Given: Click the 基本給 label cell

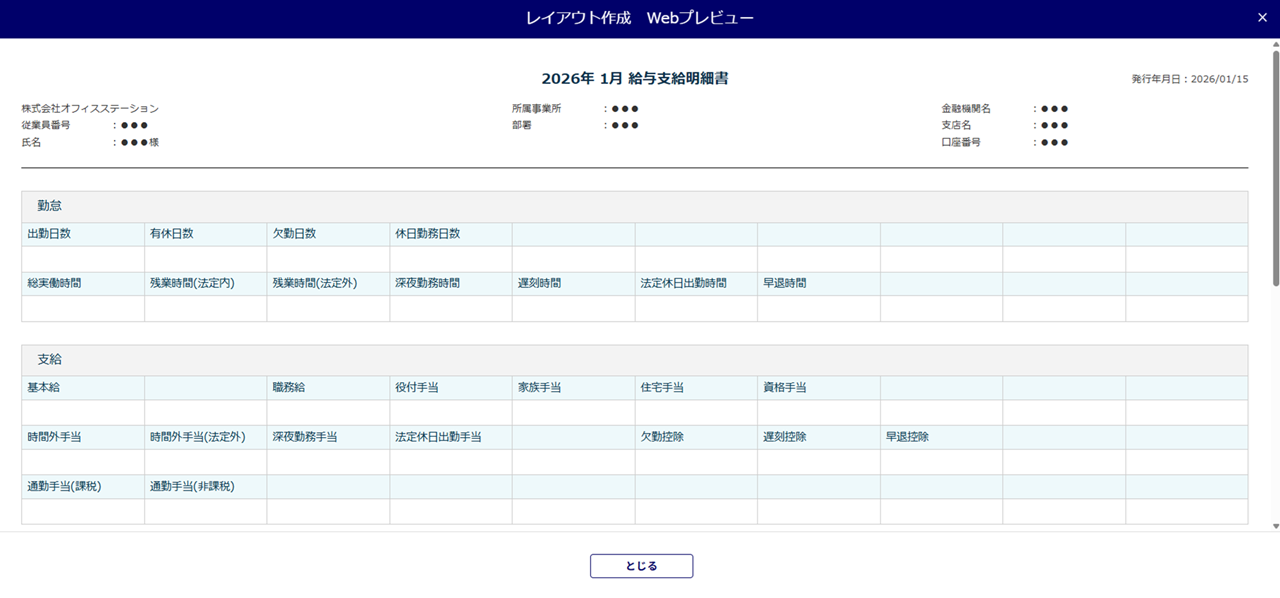Looking at the screenshot, I should (x=43, y=388).
